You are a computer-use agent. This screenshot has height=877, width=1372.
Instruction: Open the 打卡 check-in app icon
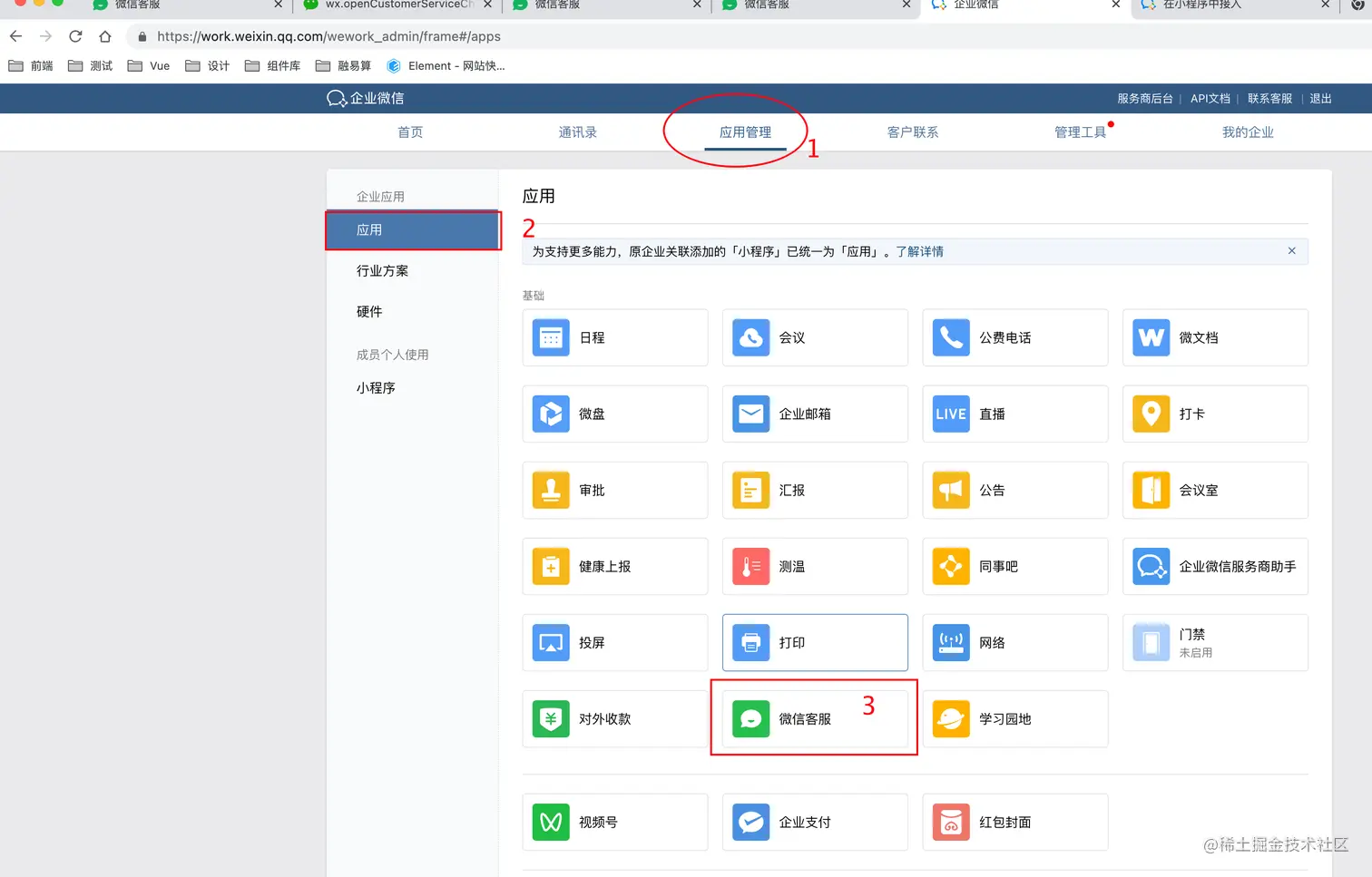click(x=1151, y=414)
